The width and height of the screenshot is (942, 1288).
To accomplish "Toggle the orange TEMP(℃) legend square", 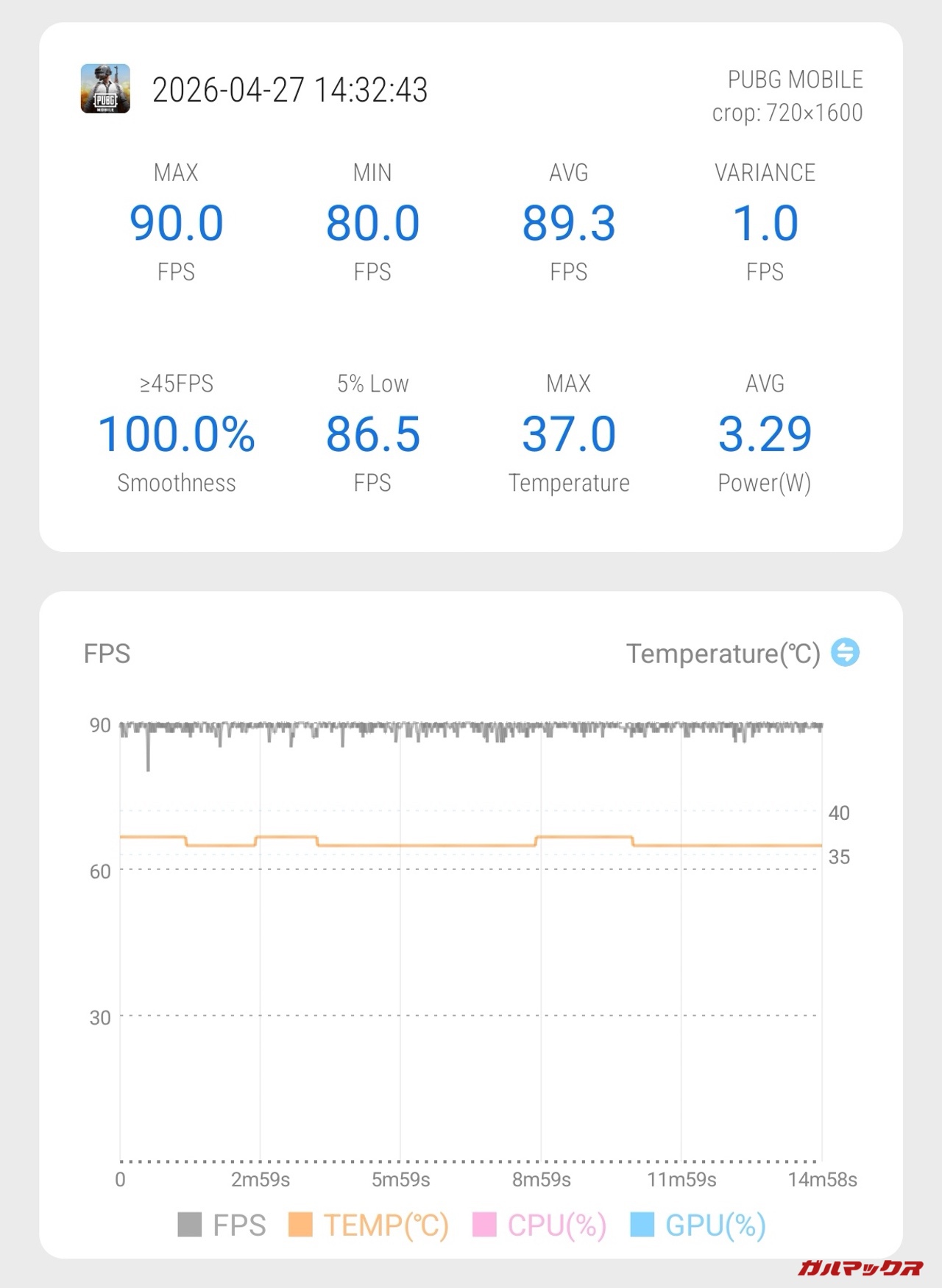I will 300,1225.
